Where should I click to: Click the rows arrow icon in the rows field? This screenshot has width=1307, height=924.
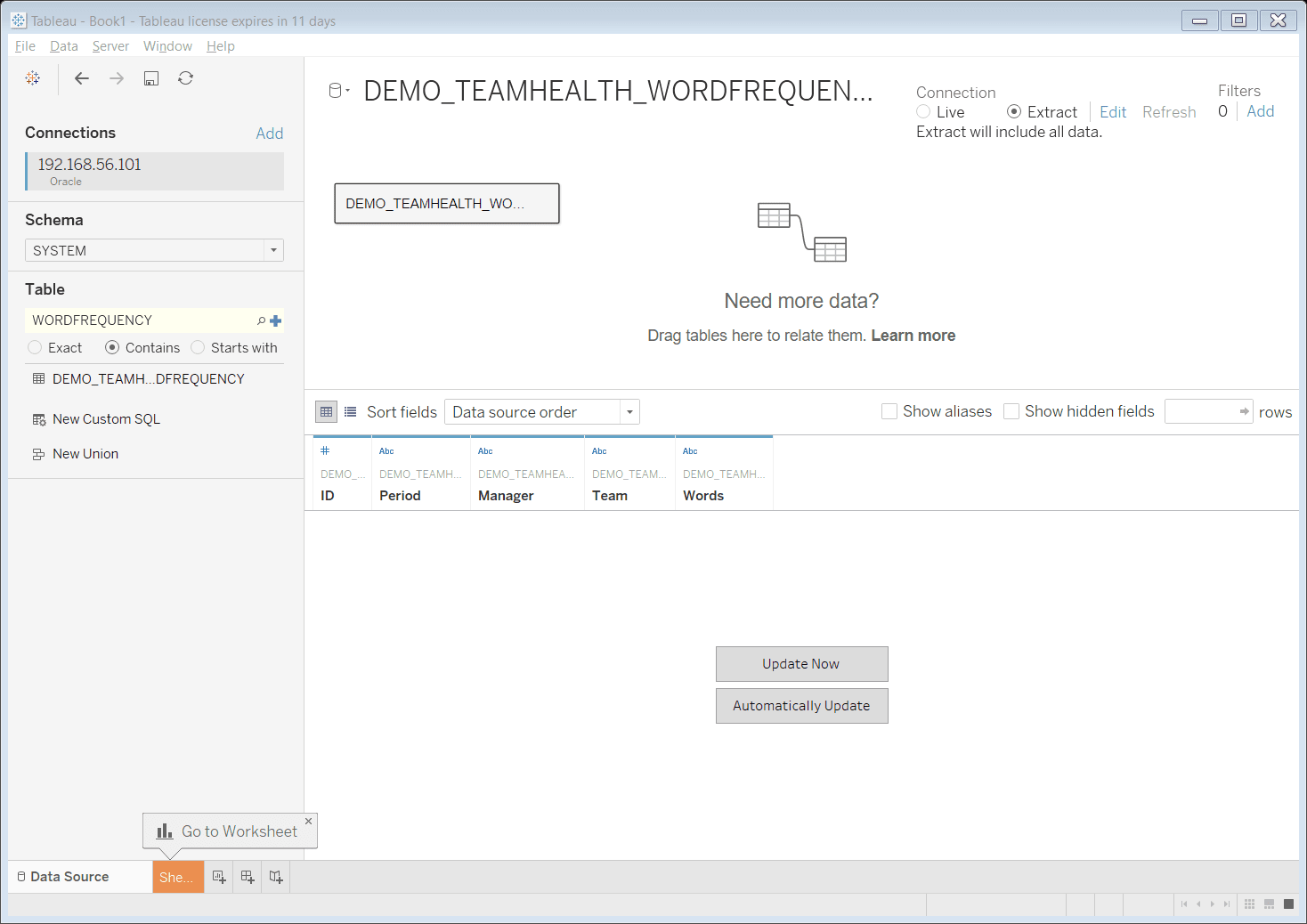(x=1244, y=411)
